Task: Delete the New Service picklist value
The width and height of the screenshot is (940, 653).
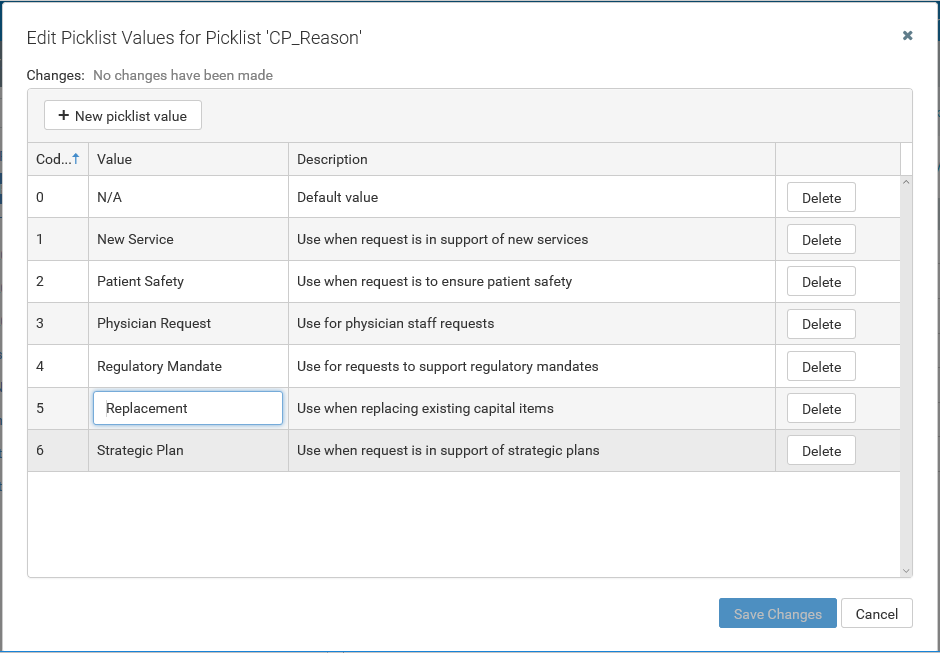Action: 821,240
